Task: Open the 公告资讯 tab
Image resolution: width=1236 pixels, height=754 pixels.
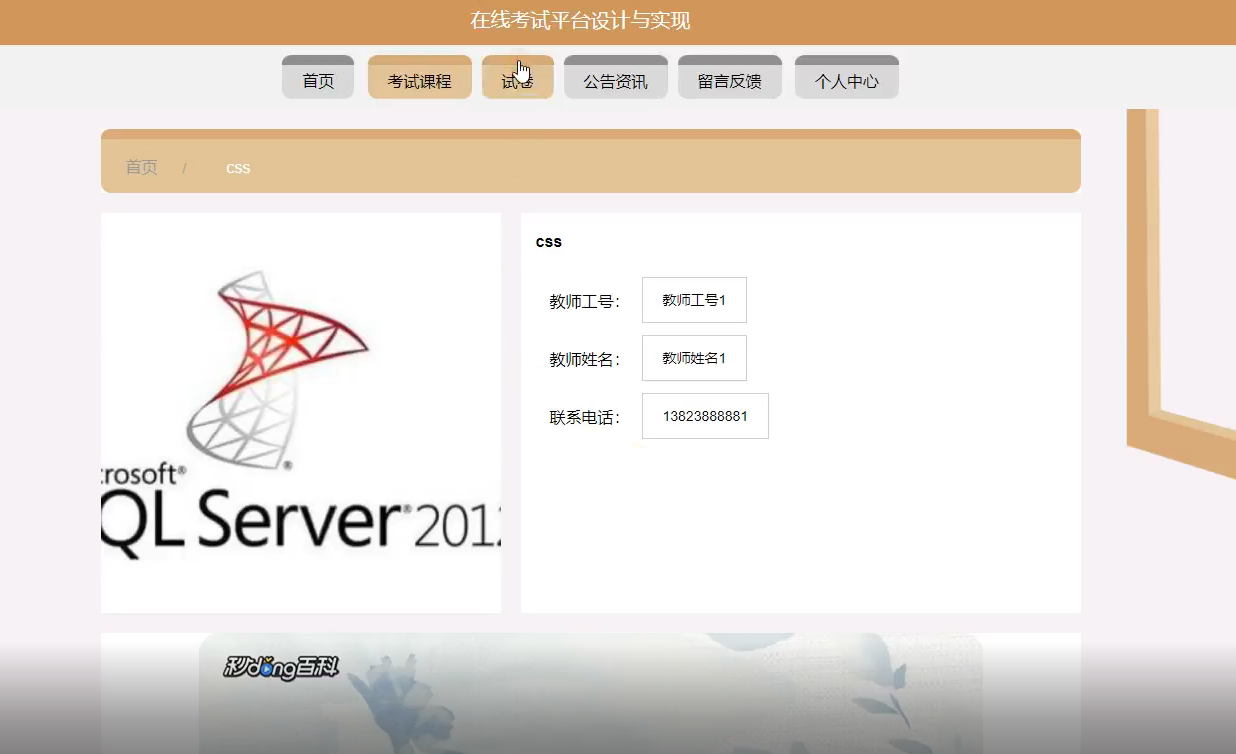Action: coord(616,77)
